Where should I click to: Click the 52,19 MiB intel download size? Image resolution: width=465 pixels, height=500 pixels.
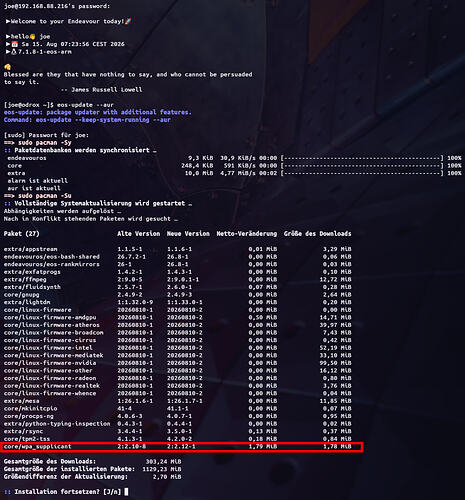pyautogui.click(x=335, y=348)
